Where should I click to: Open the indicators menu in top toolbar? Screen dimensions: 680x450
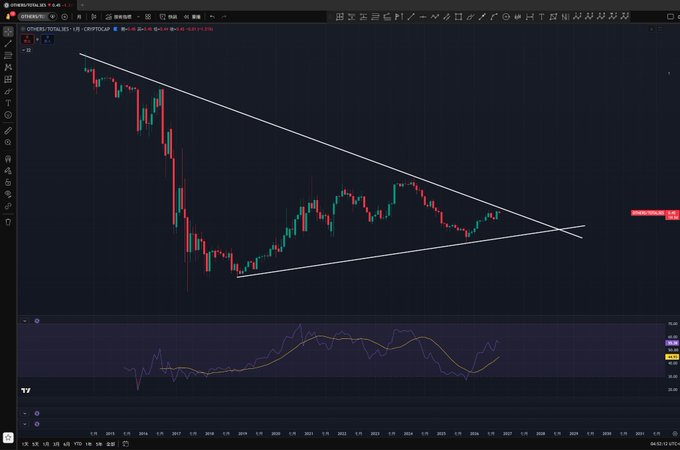click(x=118, y=16)
